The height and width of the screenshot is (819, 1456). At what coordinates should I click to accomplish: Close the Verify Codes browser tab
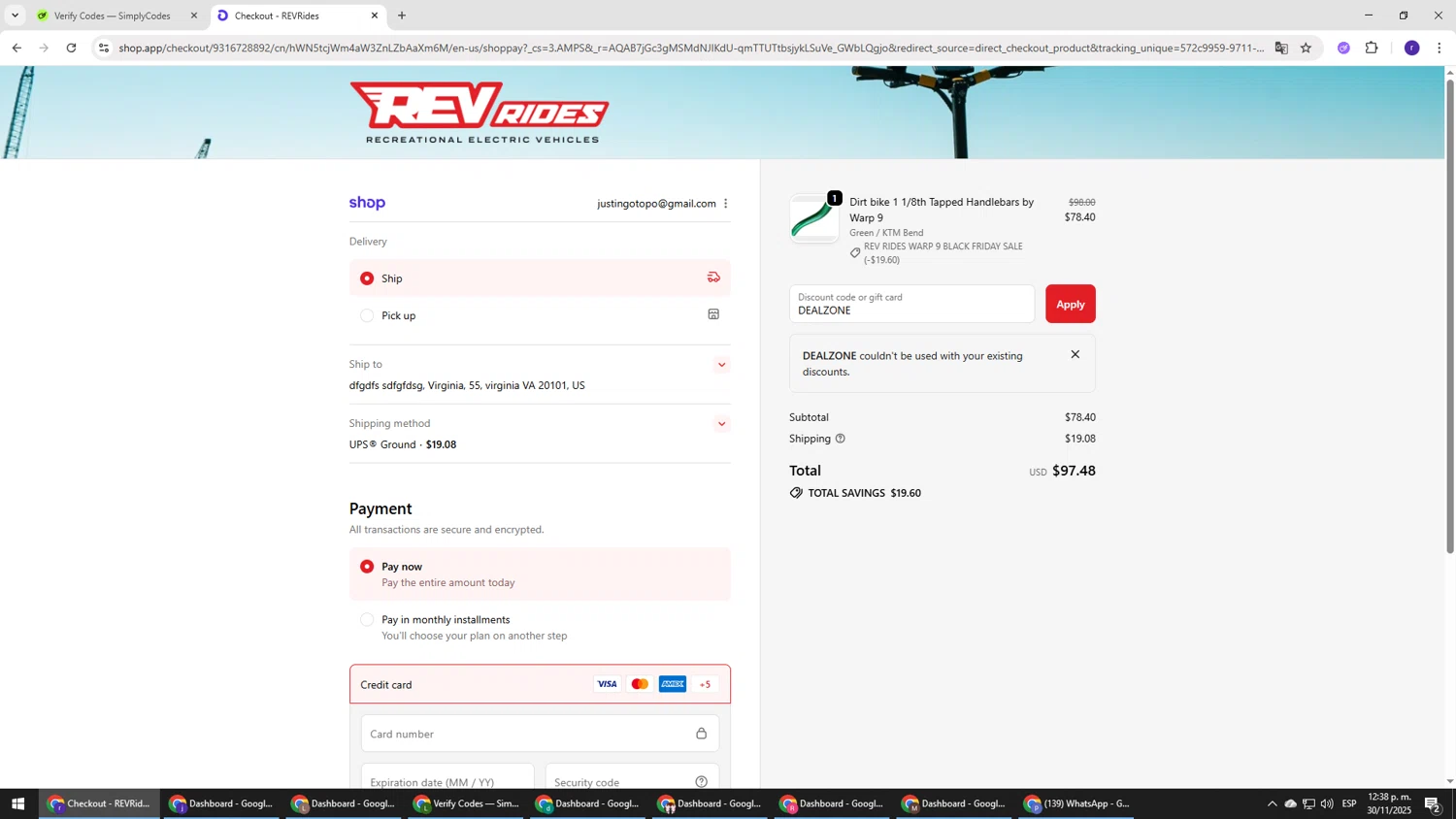[x=193, y=16]
